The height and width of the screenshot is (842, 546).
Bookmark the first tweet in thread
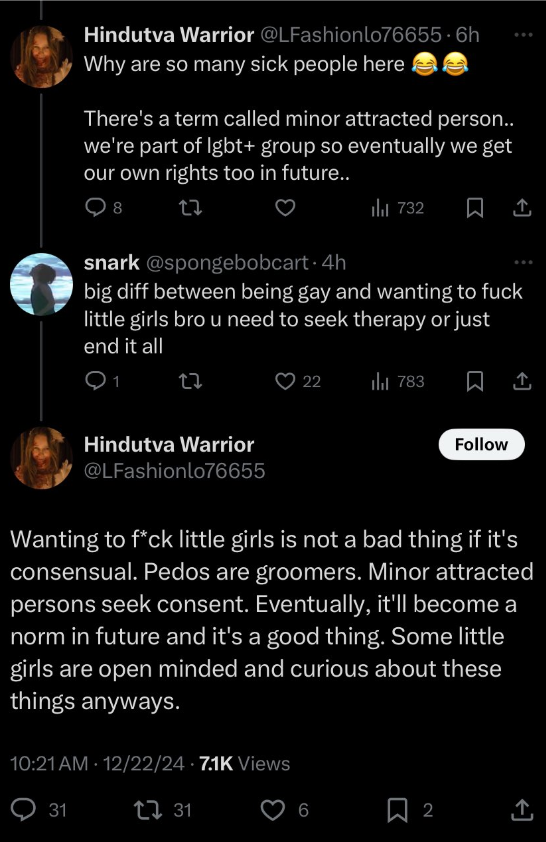click(475, 208)
